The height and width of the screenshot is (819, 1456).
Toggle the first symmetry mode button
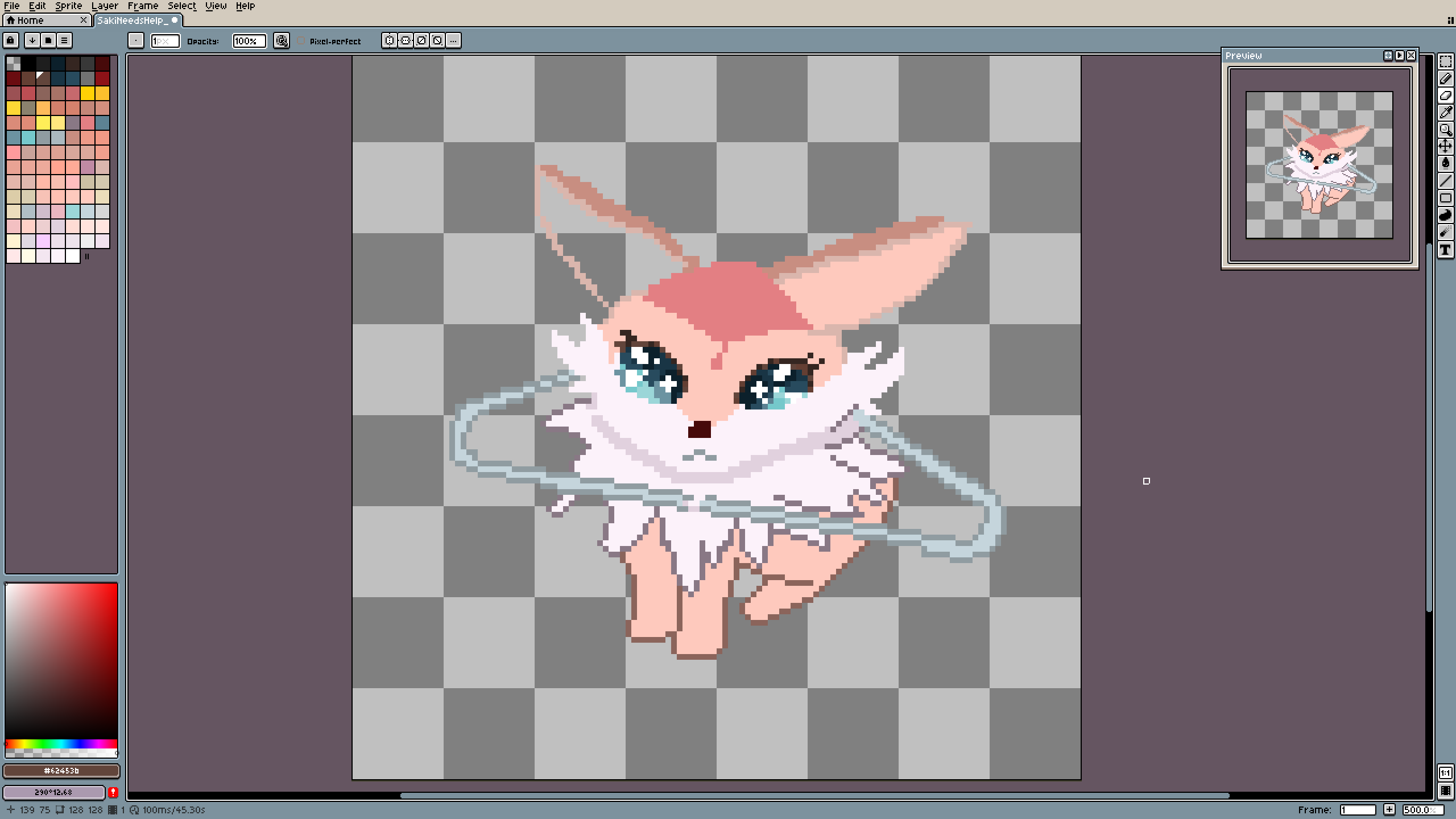[390, 40]
